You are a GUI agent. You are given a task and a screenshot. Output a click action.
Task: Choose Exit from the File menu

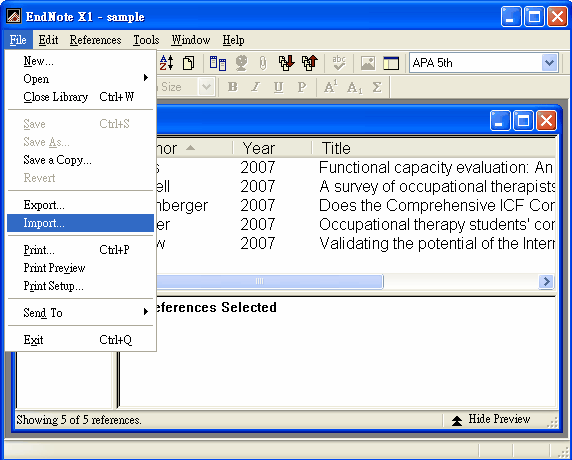click(81, 340)
